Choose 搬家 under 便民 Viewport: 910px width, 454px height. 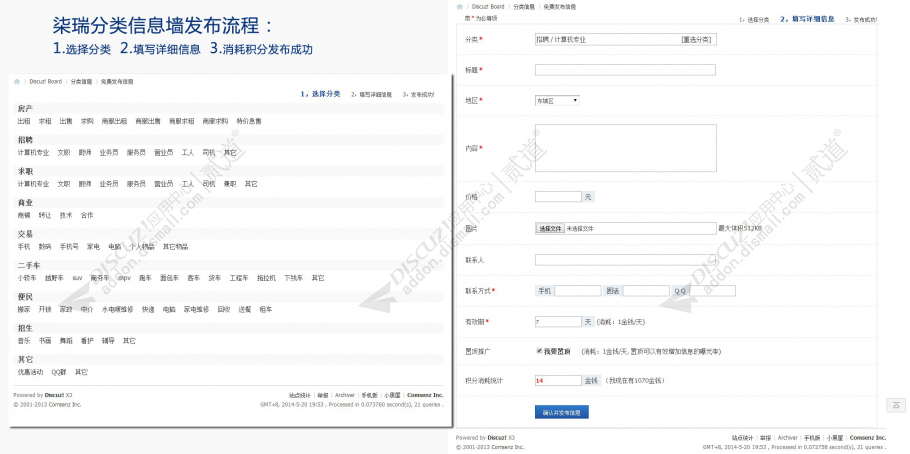(24, 309)
